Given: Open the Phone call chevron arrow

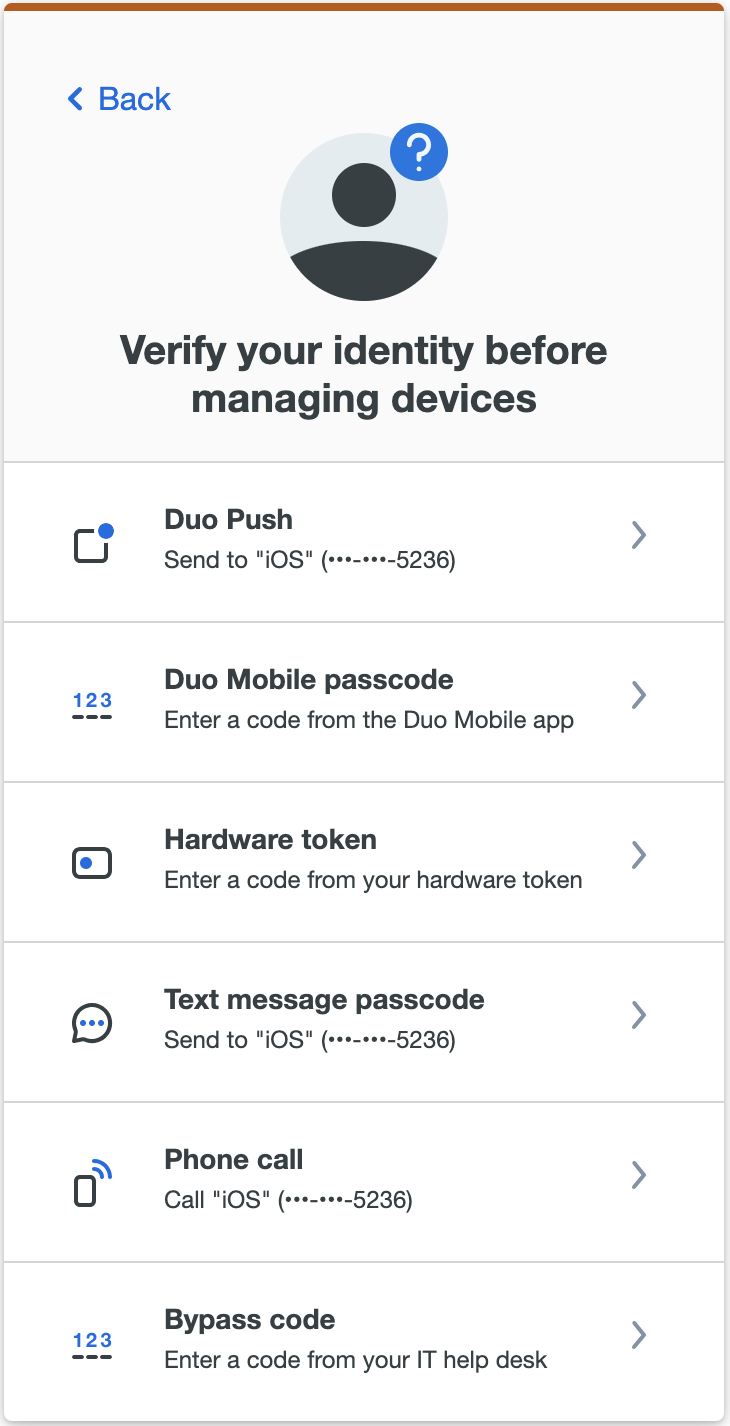Looking at the screenshot, I should pos(639,1175).
